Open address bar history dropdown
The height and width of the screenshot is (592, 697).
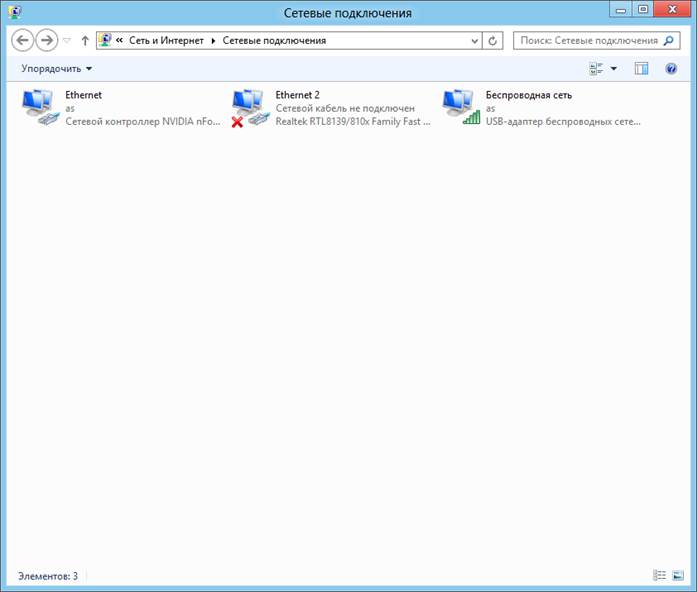(x=475, y=41)
